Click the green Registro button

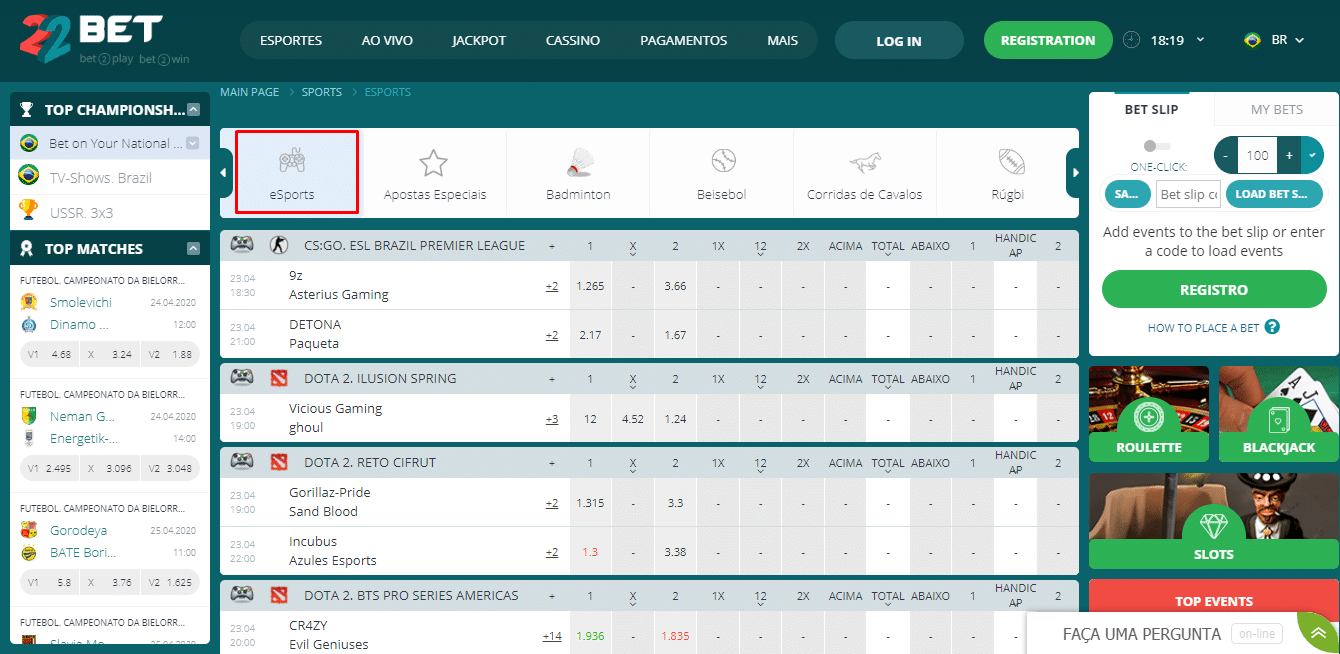tap(1214, 290)
